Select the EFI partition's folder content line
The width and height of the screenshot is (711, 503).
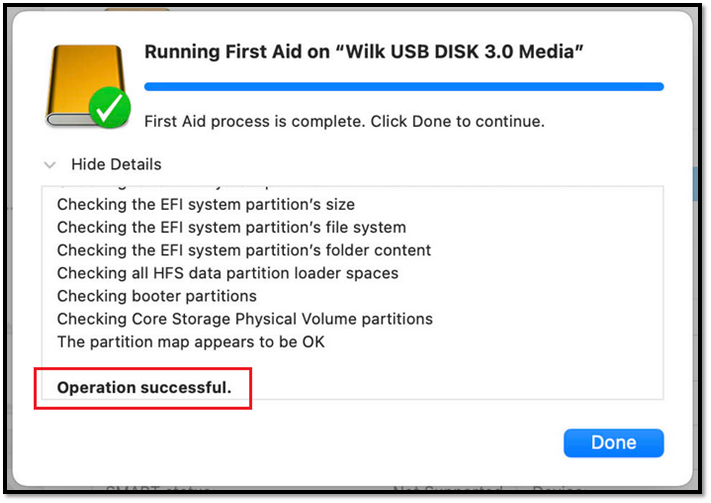click(x=244, y=250)
